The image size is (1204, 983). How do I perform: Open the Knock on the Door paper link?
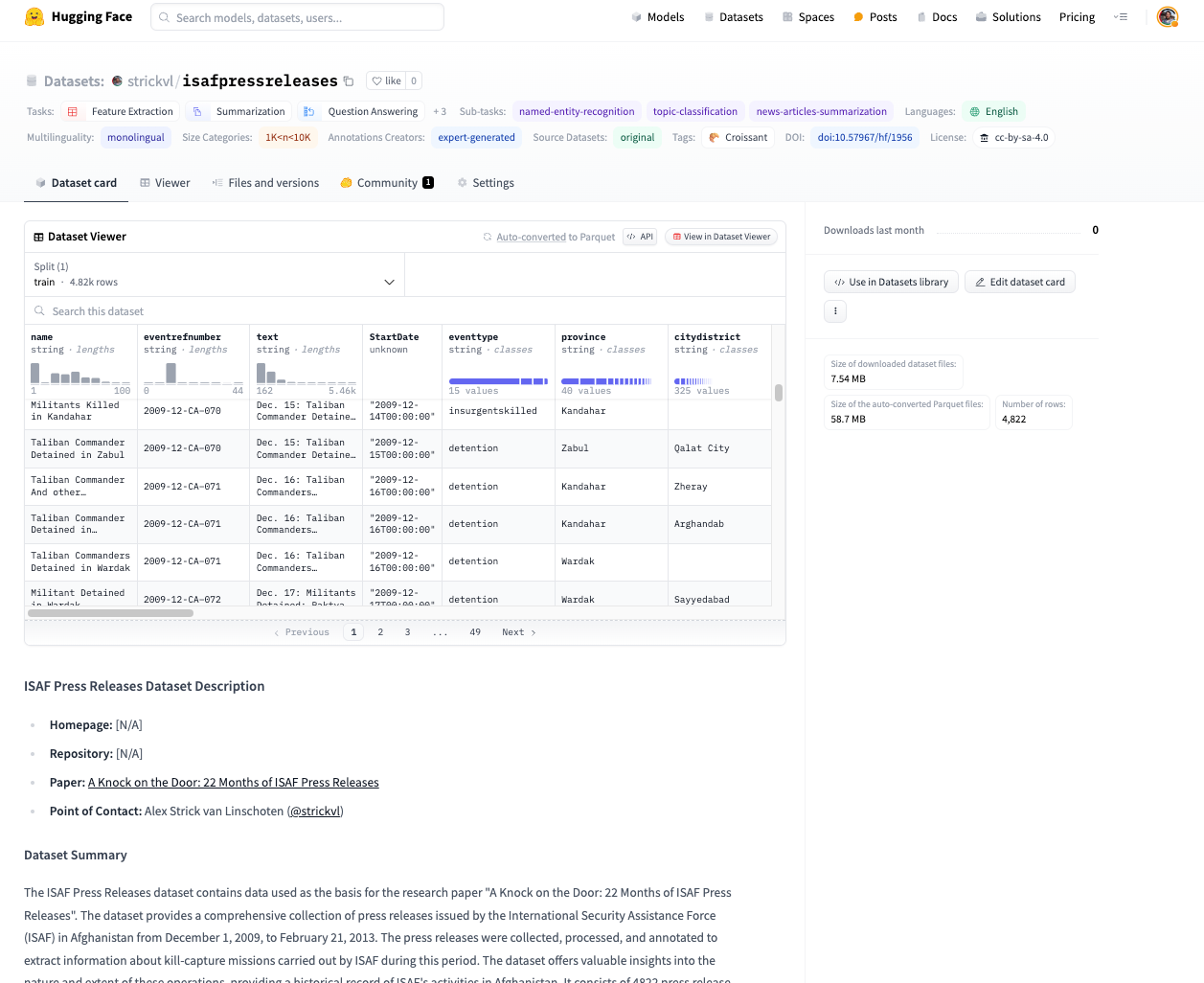pyautogui.click(x=233, y=783)
